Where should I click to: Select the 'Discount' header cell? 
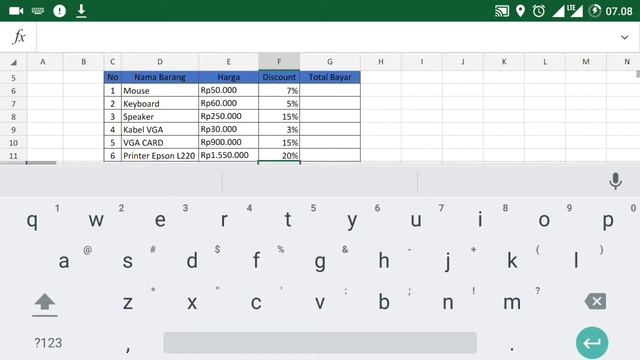pos(279,77)
